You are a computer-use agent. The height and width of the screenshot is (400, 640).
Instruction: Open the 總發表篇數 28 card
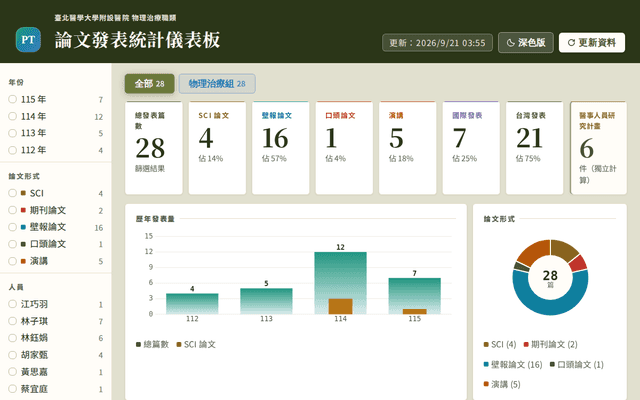click(x=154, y=148)
